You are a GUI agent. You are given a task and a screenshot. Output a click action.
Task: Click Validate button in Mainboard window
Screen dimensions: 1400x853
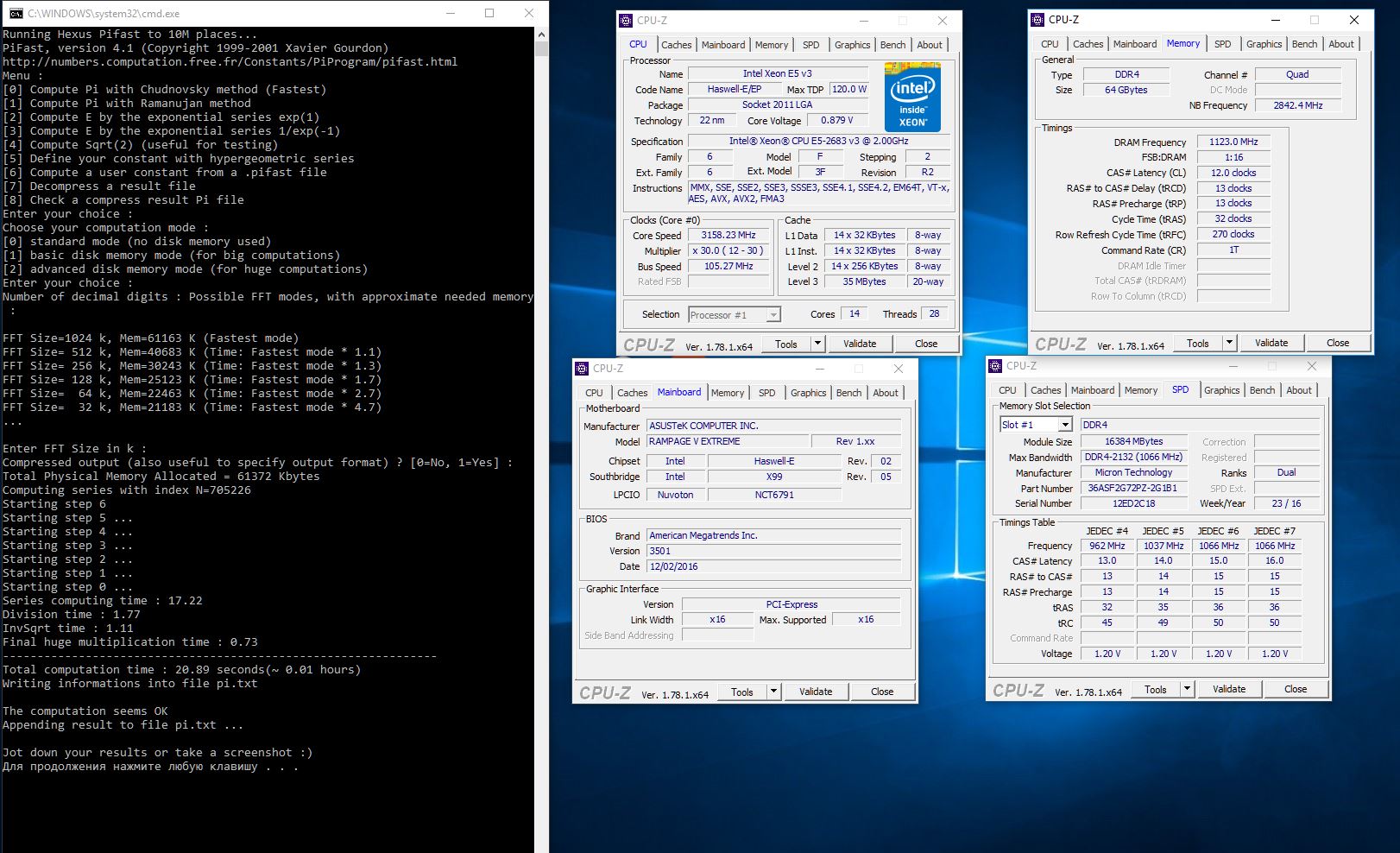(816, 692)
